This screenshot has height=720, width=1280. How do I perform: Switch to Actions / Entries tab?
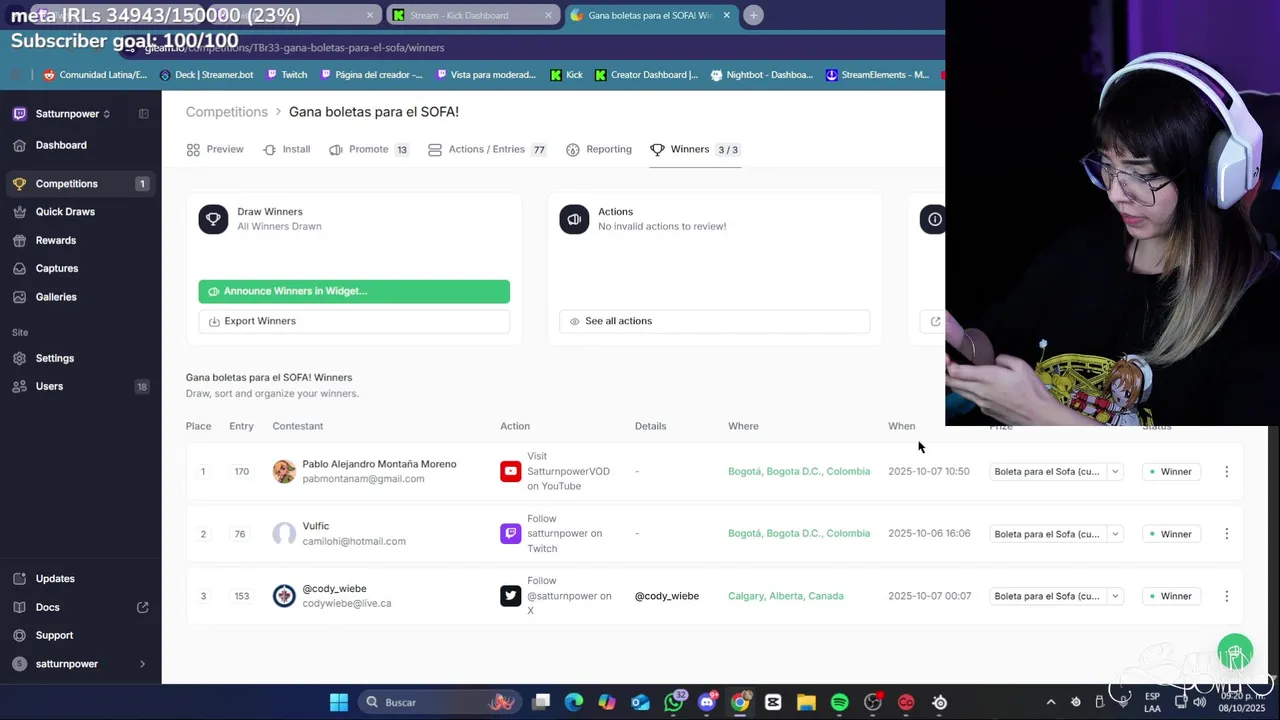coord(486,149)
